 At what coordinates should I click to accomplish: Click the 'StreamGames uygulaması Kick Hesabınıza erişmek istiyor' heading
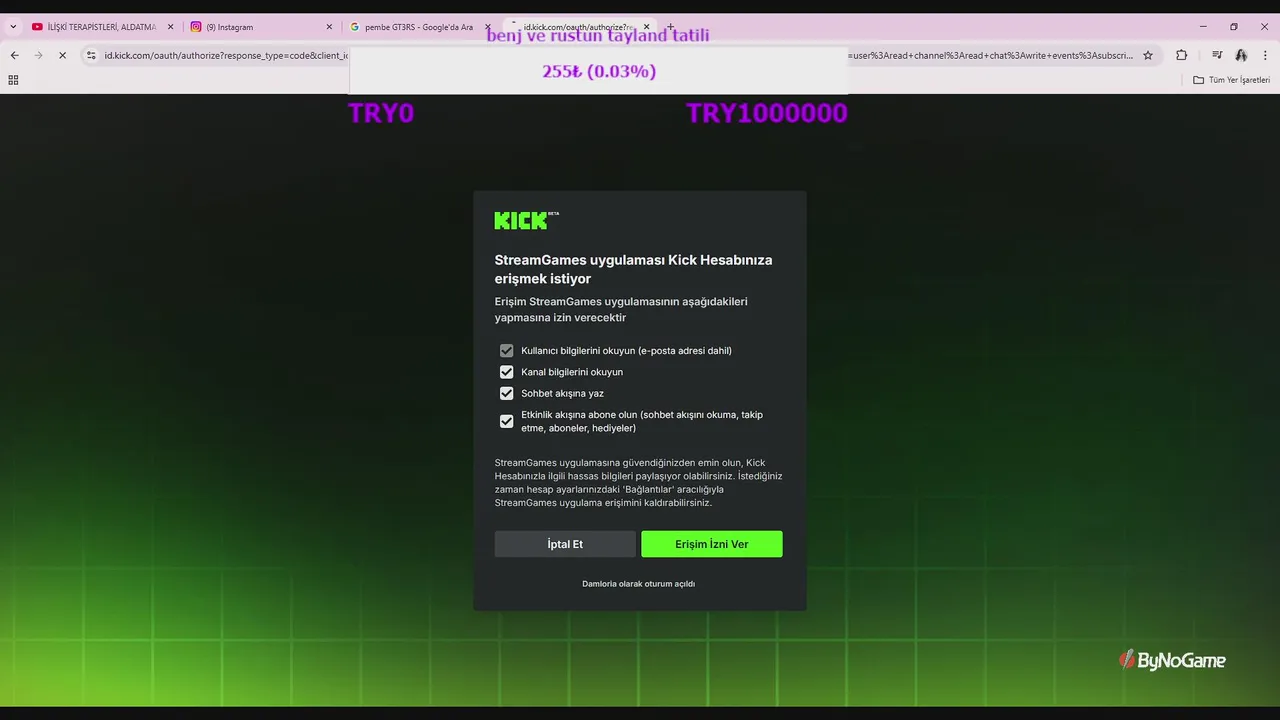click(633, 269)
